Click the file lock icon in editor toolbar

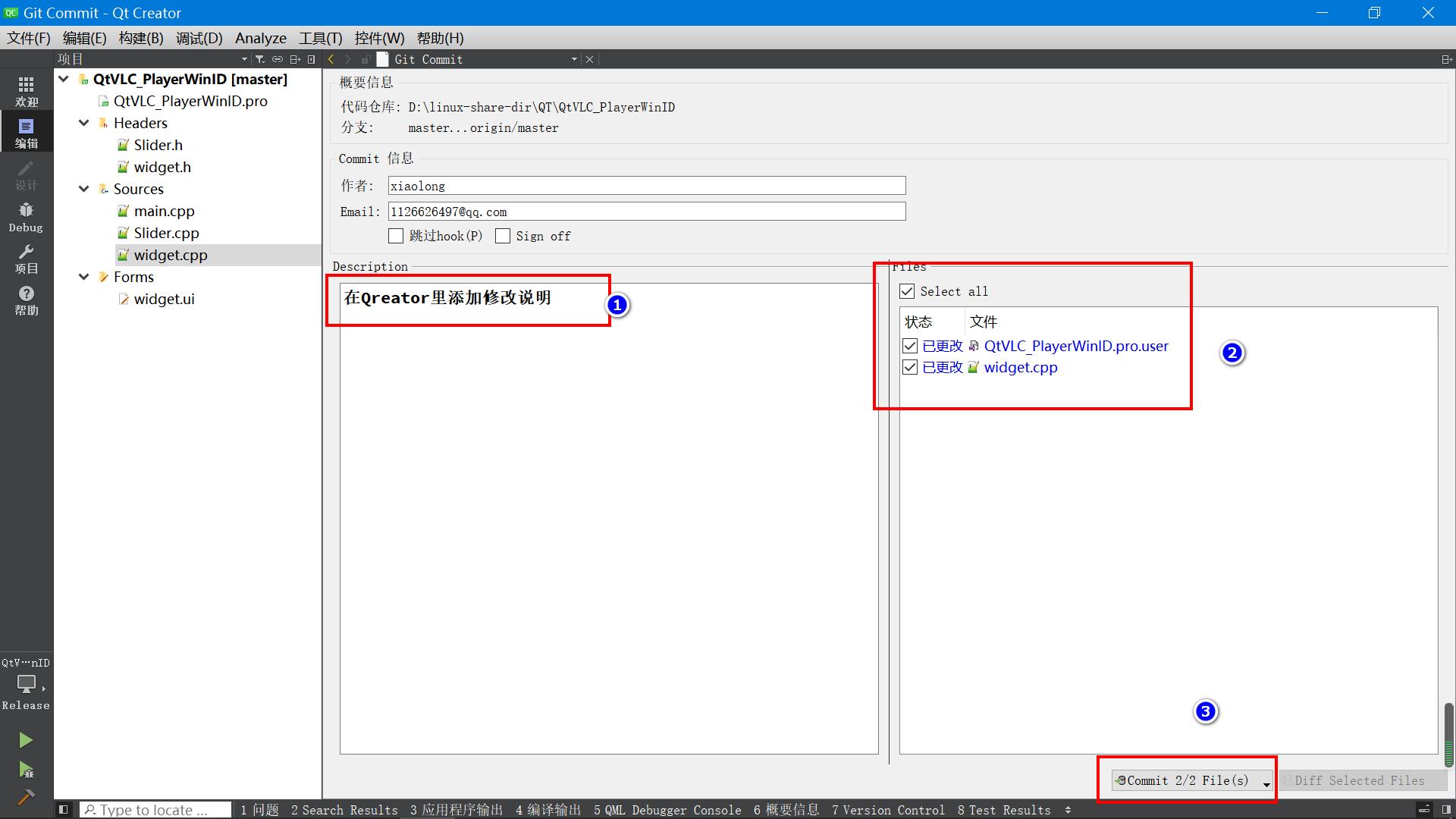(366, 59)
